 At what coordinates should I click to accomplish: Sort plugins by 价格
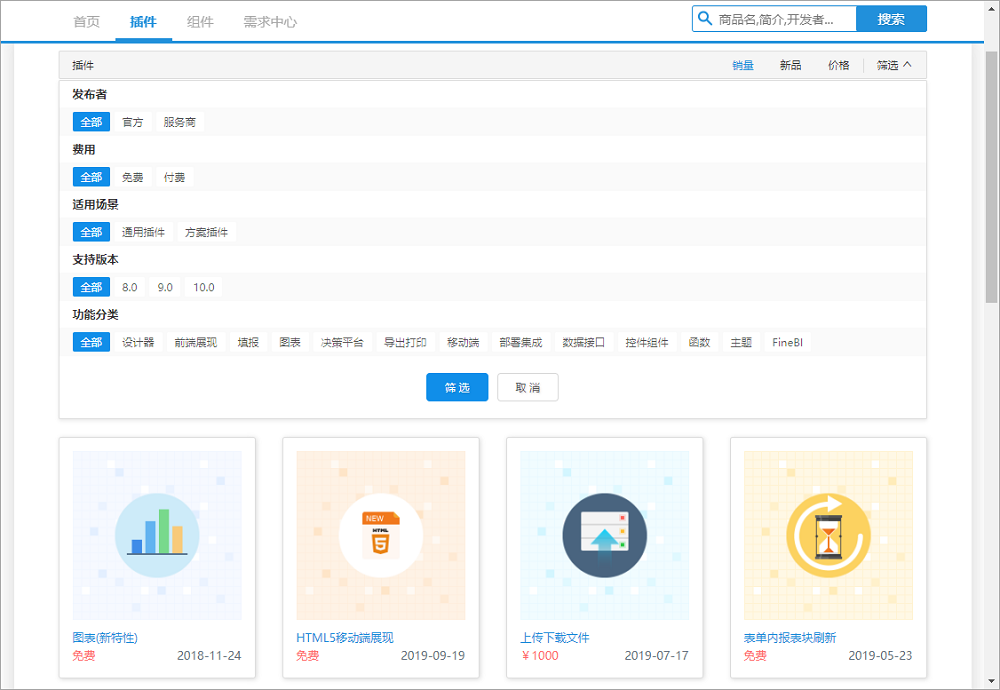pos(838,65)
